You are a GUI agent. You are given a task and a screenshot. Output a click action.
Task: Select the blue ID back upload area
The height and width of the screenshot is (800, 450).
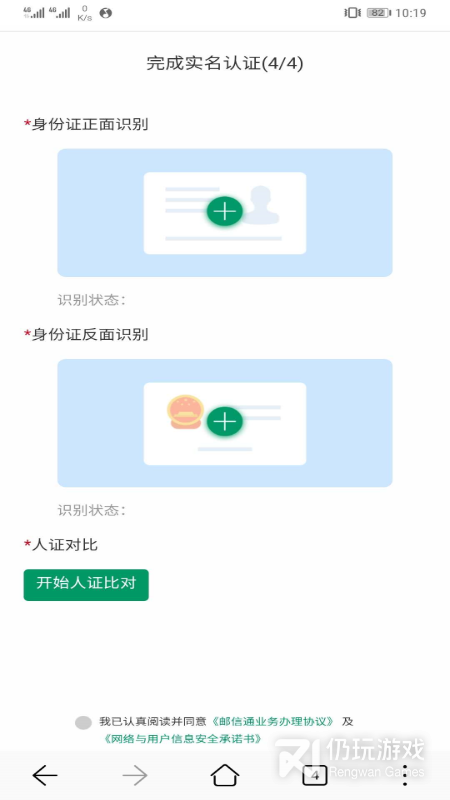[225, 423]
